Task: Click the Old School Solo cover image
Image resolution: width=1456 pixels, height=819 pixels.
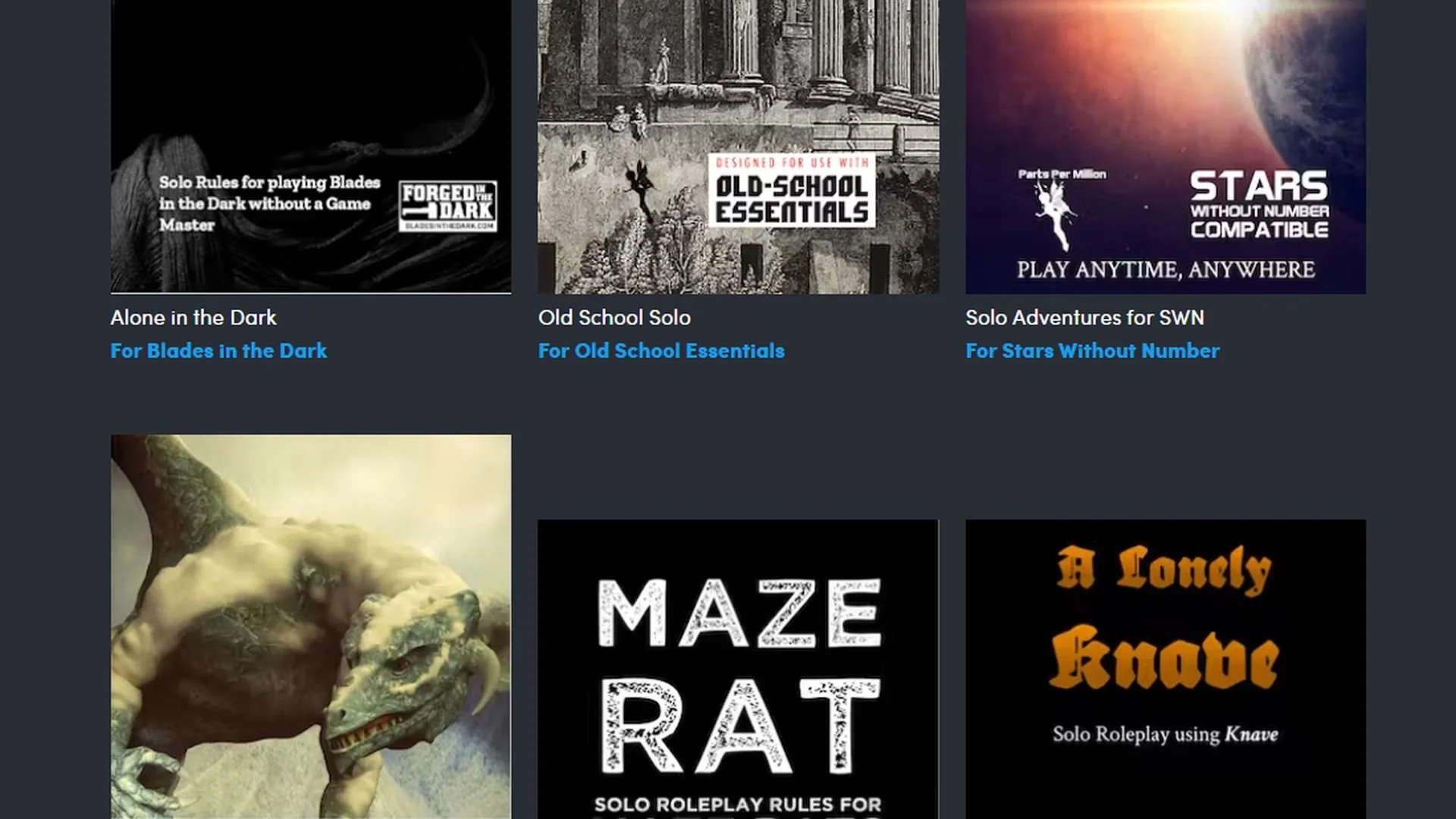Action: 738,83
